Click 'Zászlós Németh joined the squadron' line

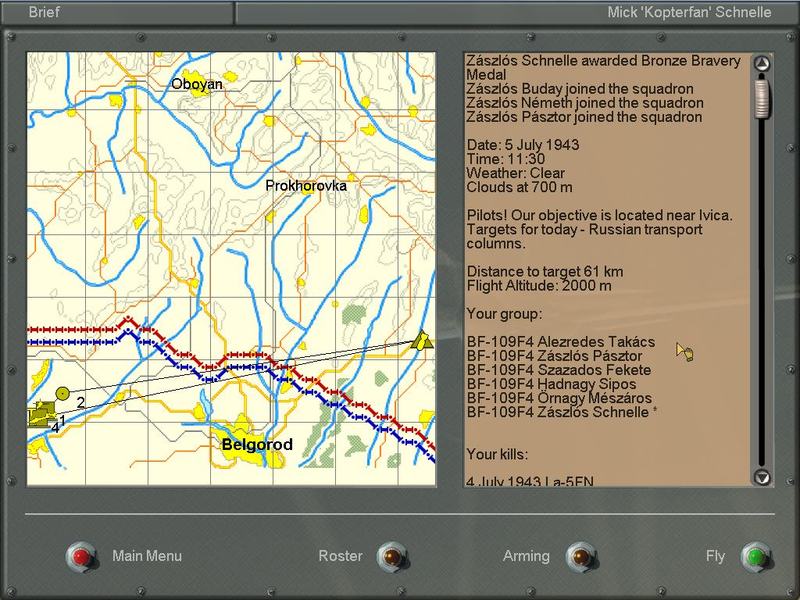585,103
